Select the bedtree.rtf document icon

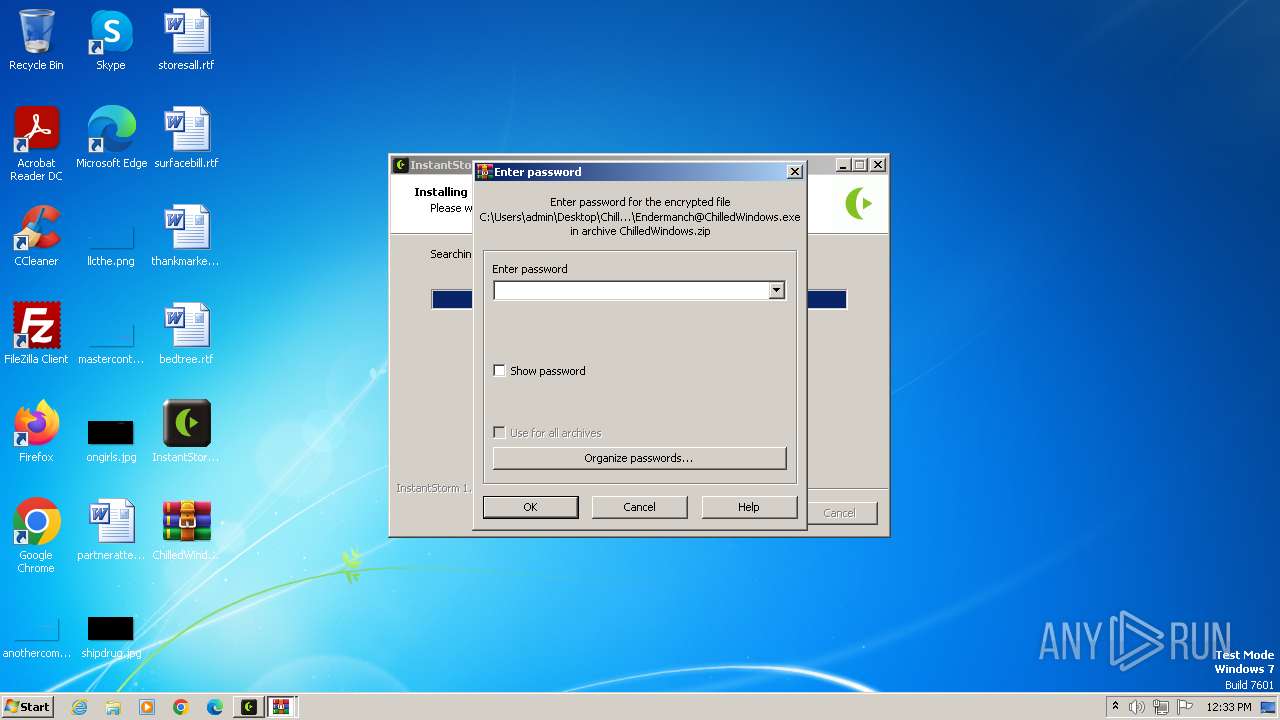point(186,334)
